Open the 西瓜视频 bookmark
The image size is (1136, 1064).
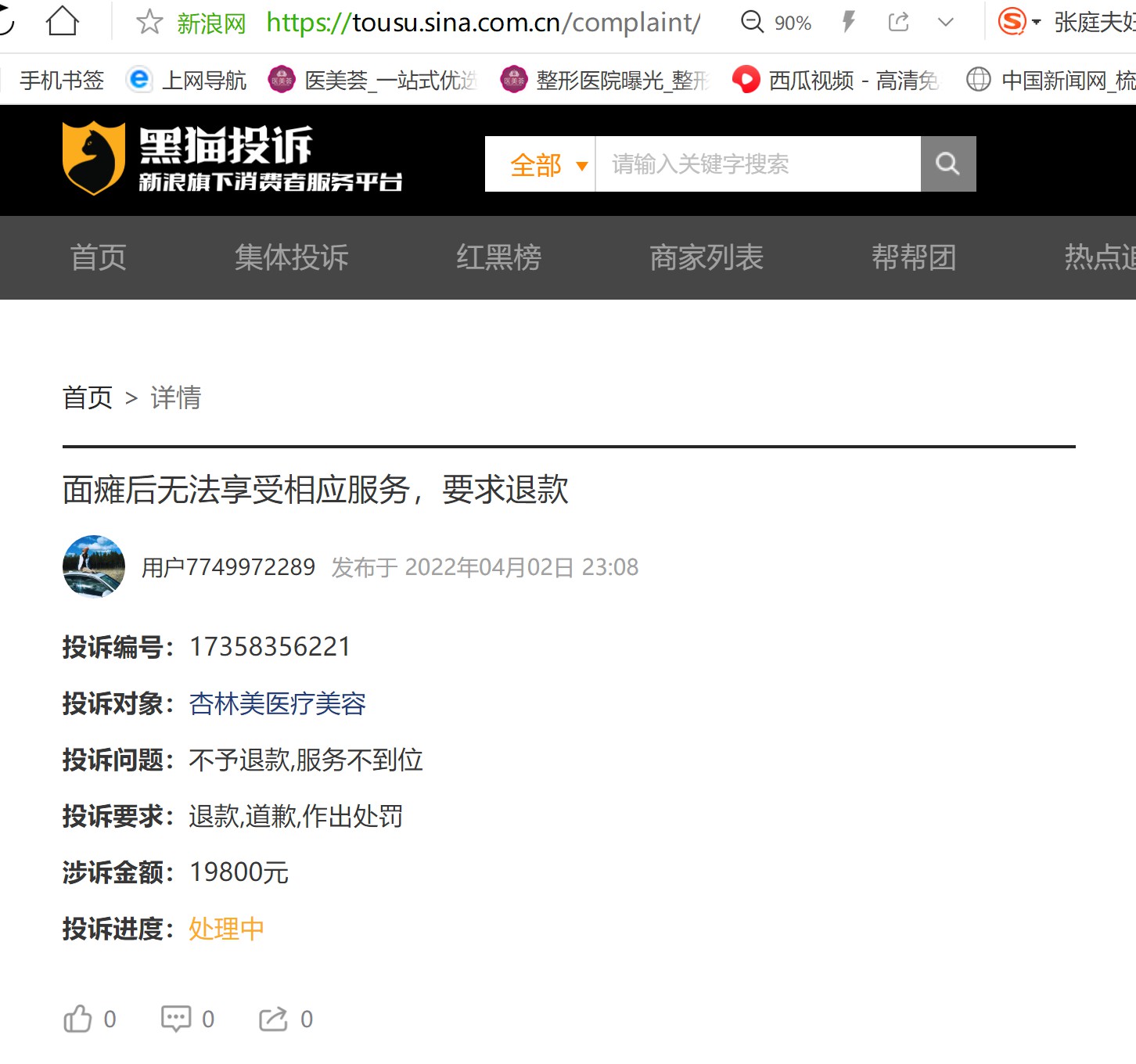click(x=836, y=80)
